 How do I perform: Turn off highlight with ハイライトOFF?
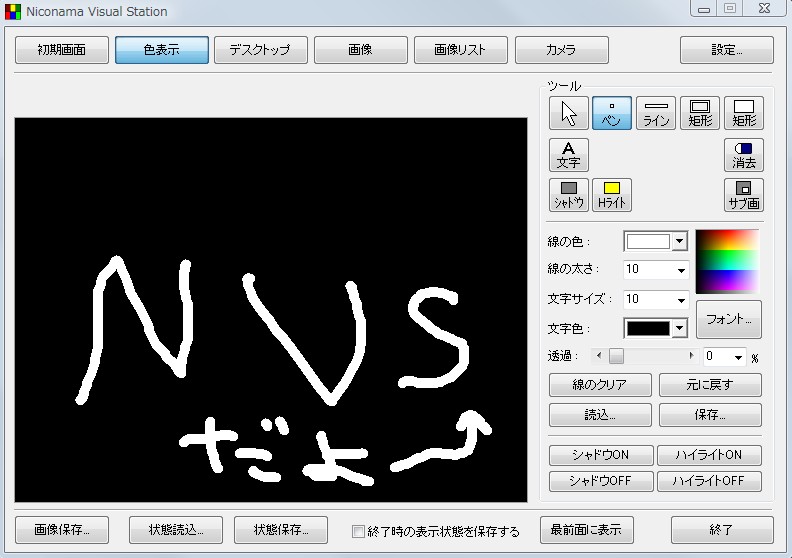pos(709,481)
